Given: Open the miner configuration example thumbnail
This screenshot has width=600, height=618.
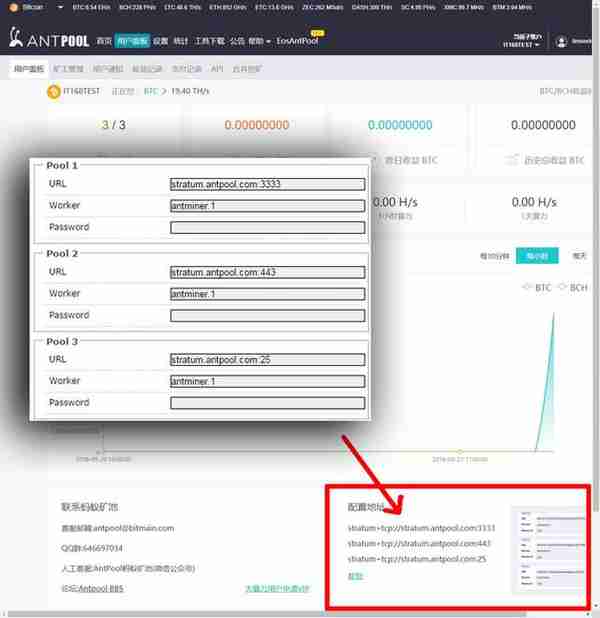Looking at the screenshot, I should click(x=549, y=549).
